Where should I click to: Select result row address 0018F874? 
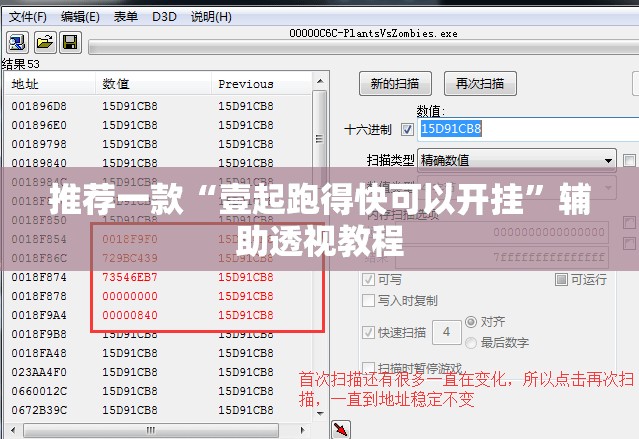pyautogui.click(x=158, y=277)
